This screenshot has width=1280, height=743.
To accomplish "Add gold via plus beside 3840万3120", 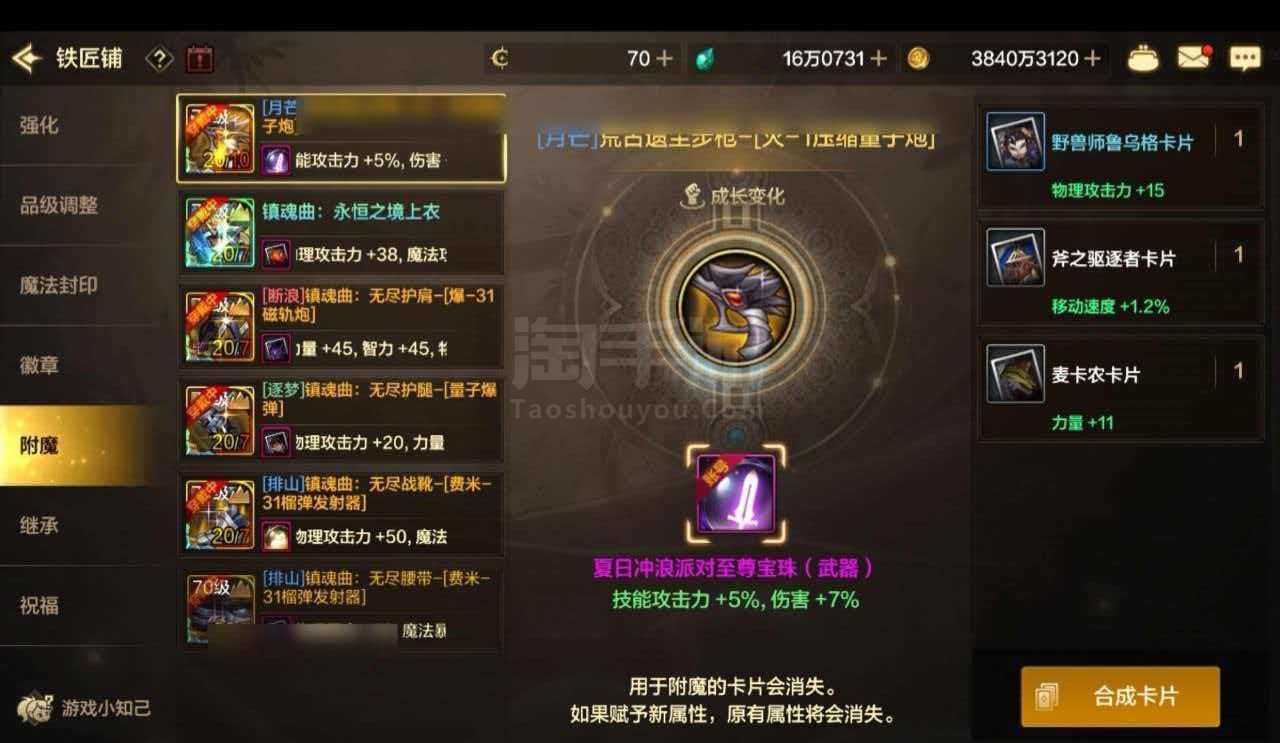I will click(1092, 59).
